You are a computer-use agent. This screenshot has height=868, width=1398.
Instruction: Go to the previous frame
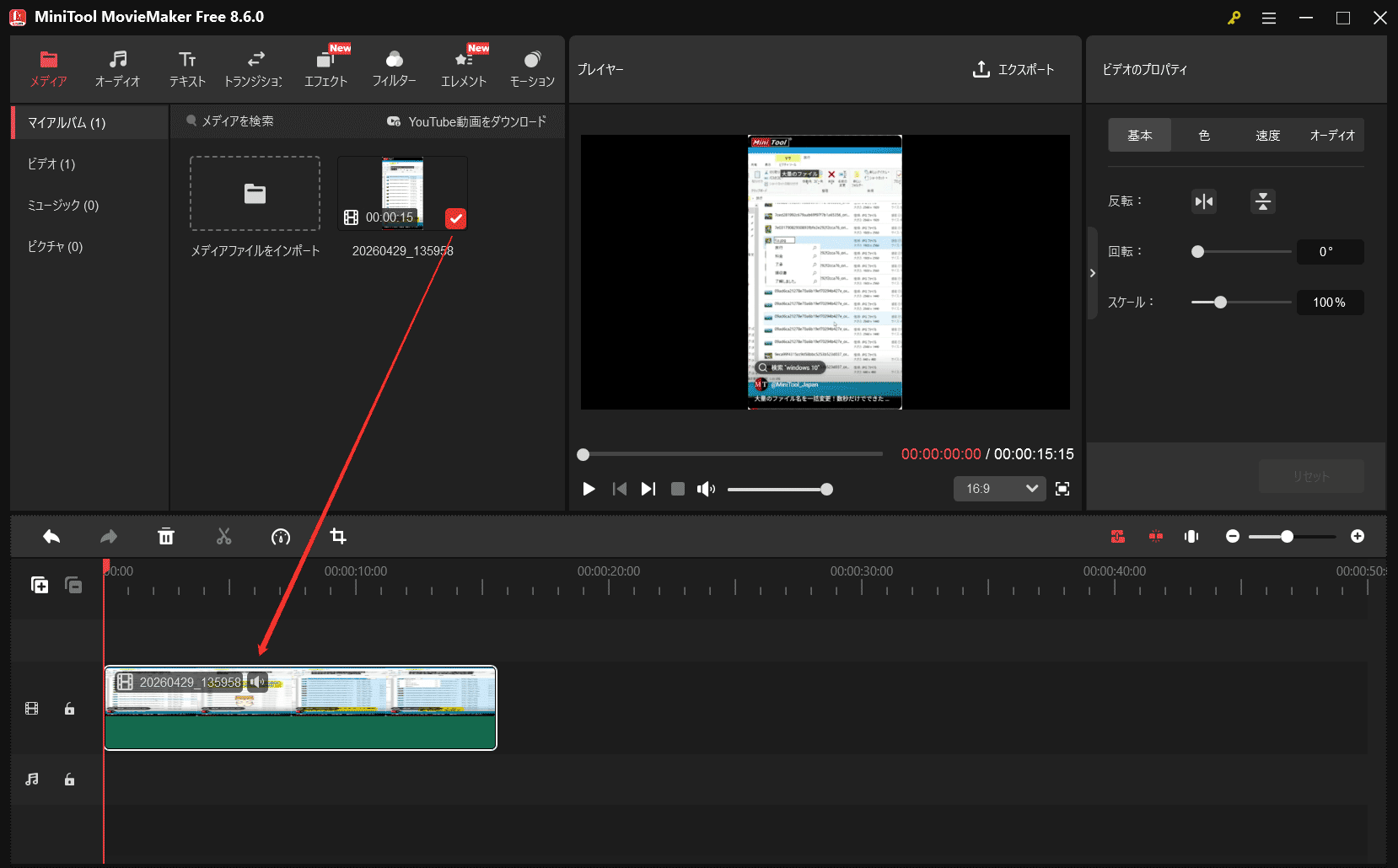[x=619, y=489]
